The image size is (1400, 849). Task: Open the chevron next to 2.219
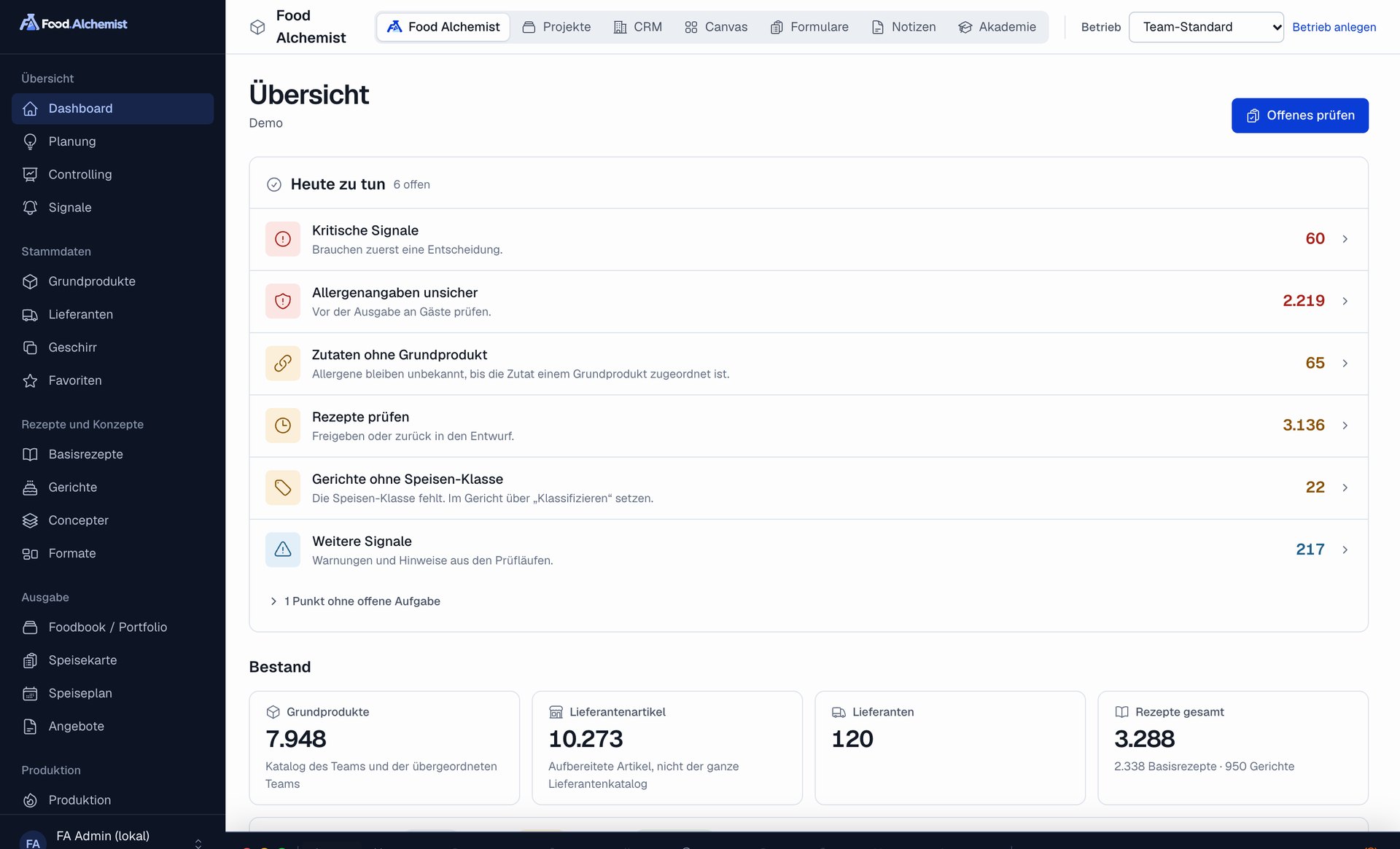tap(1345, 301)
